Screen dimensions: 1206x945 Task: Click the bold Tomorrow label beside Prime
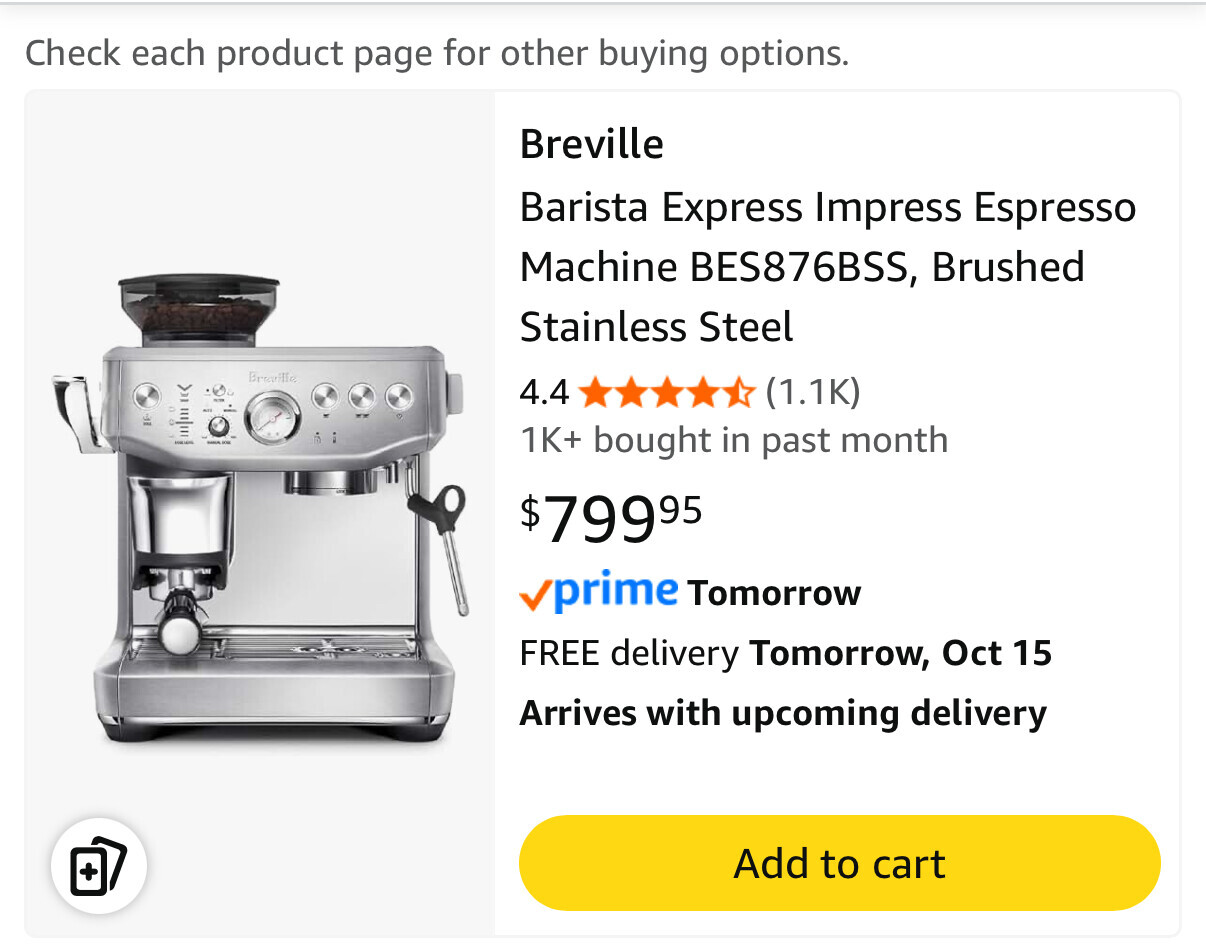774,593
